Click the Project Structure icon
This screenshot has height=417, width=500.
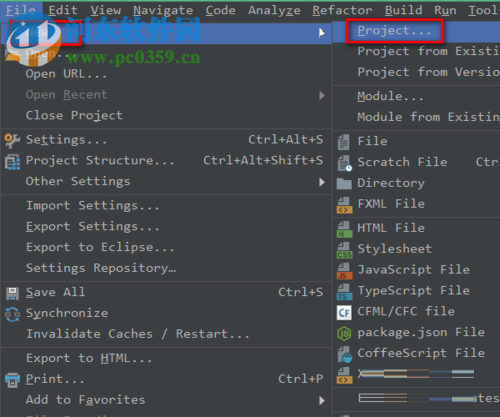coord(12,162)
